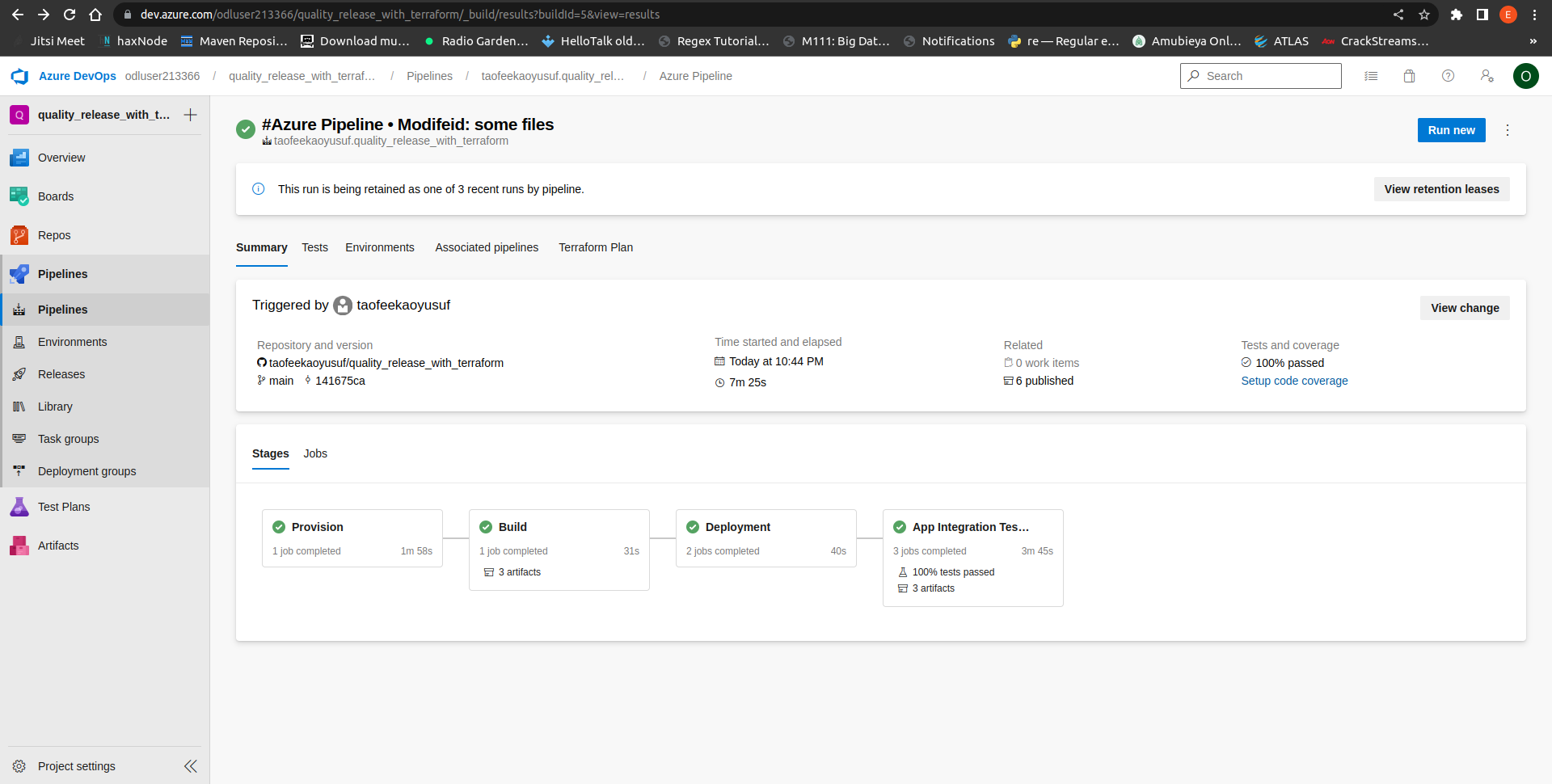This screenshot has width=1552, height=784.
Task: Open the Jitsi Meet bookmark
Action: click(x=49, y=41)
